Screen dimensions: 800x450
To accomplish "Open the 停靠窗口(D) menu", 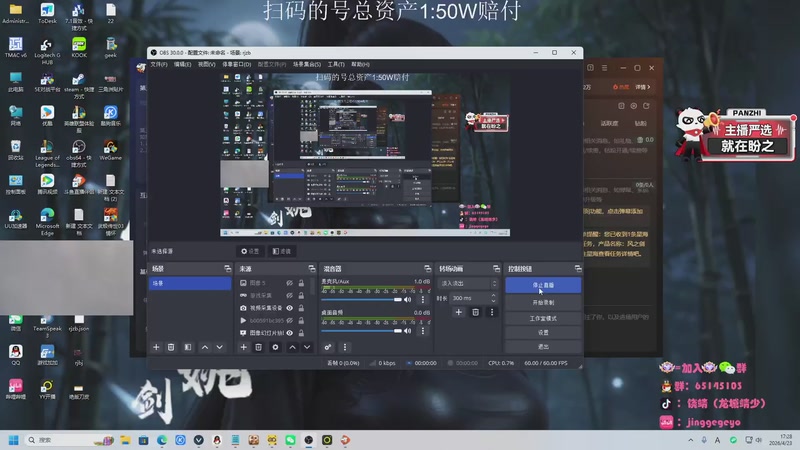I will [237, 64].
